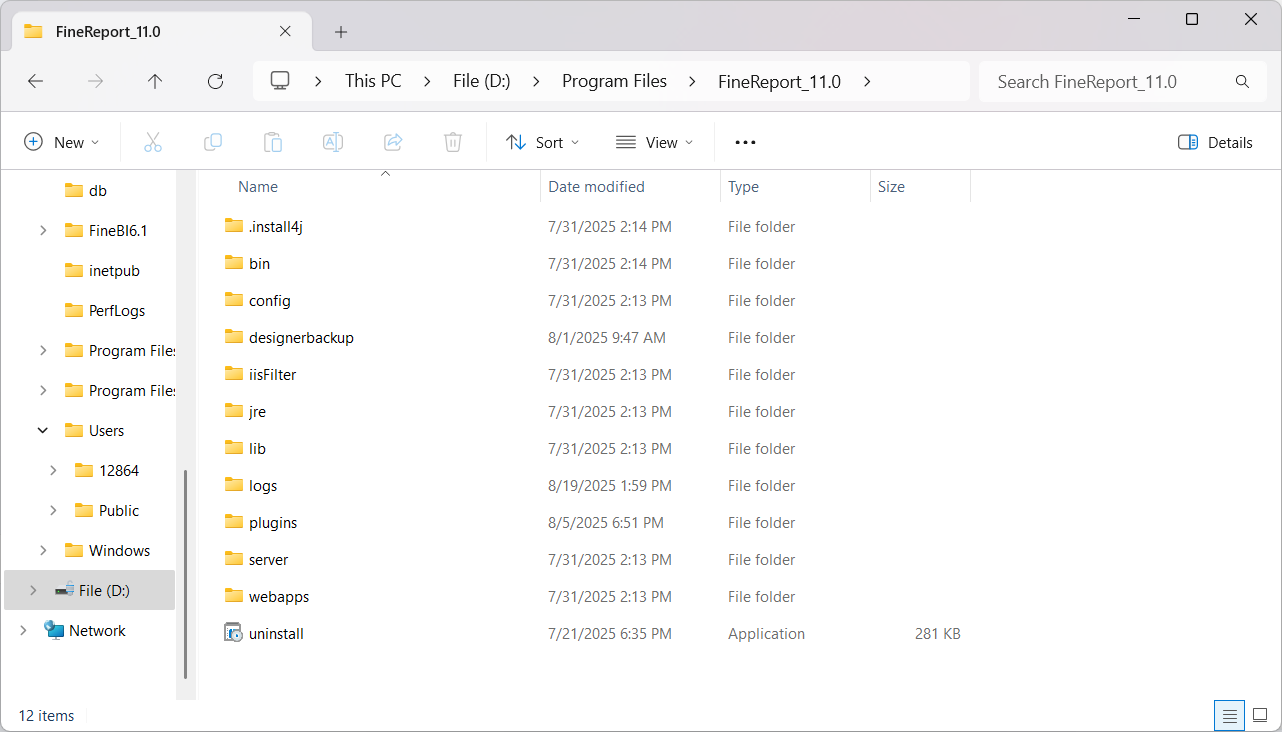
Task: Toggle the Details pane
Action: 1214,142
